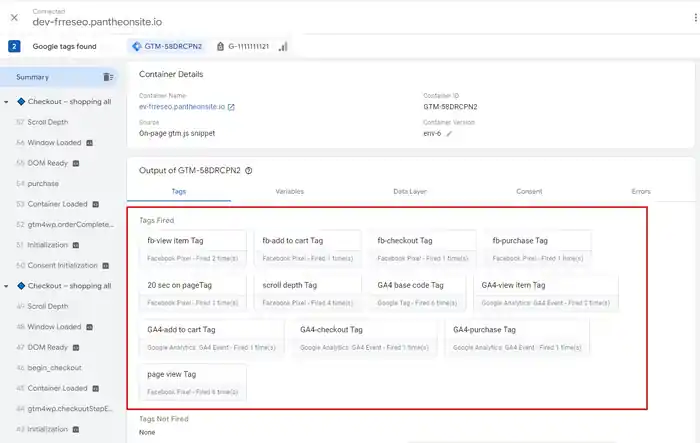This screenshot has height=443, width=700.
Task: Collapse the first Checkout – shopping all group
Action: [6, 102]
